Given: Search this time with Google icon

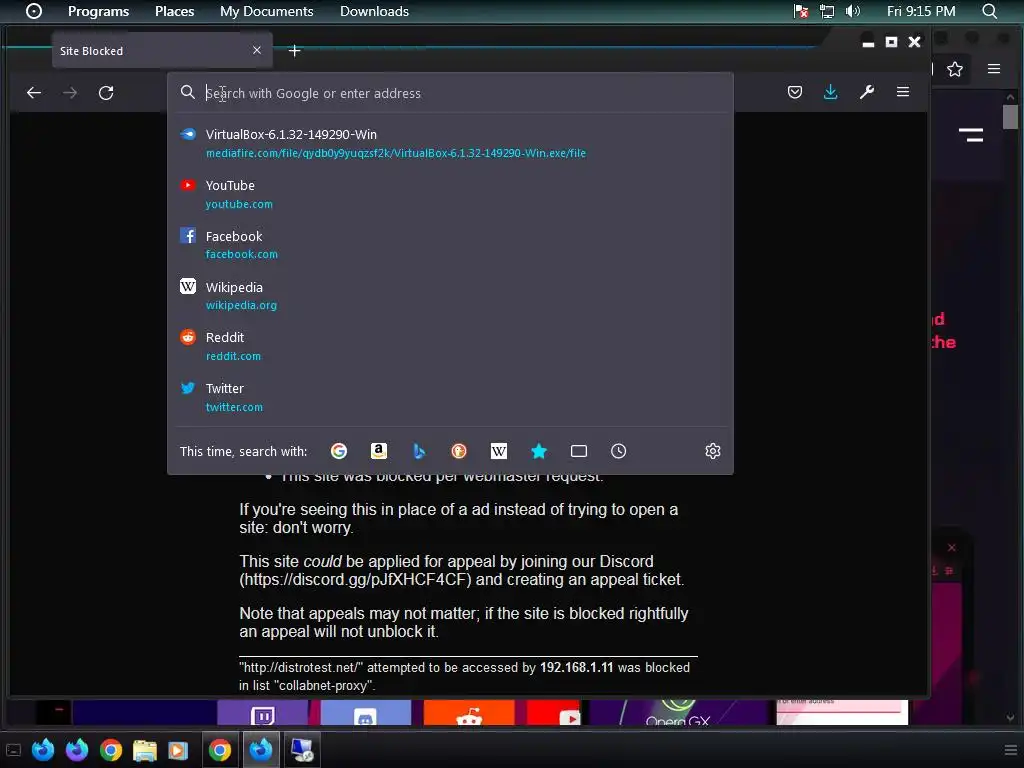Looking at the screenshot, I should [339, 451].
